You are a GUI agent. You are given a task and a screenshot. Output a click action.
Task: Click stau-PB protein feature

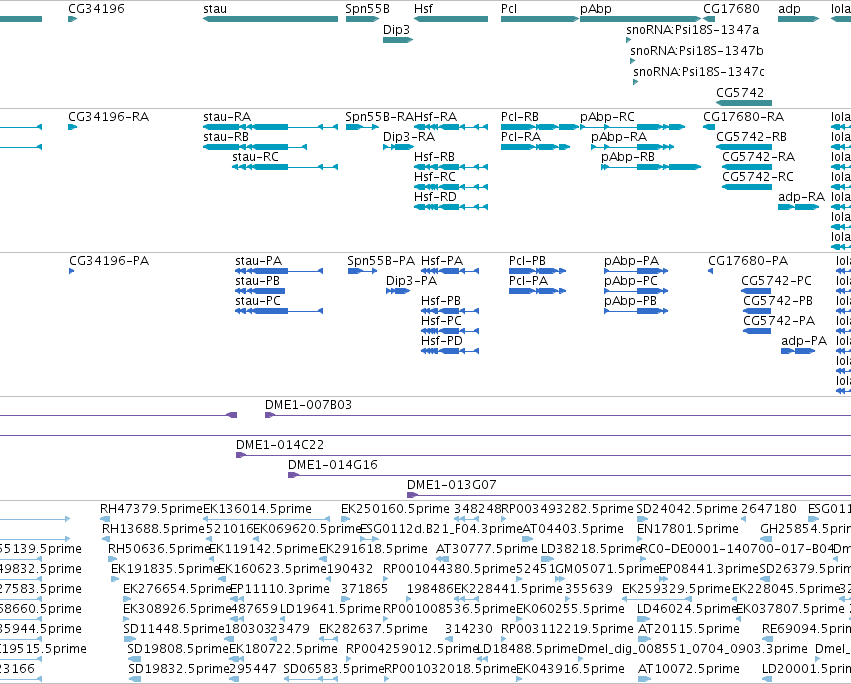coord(260,291)
